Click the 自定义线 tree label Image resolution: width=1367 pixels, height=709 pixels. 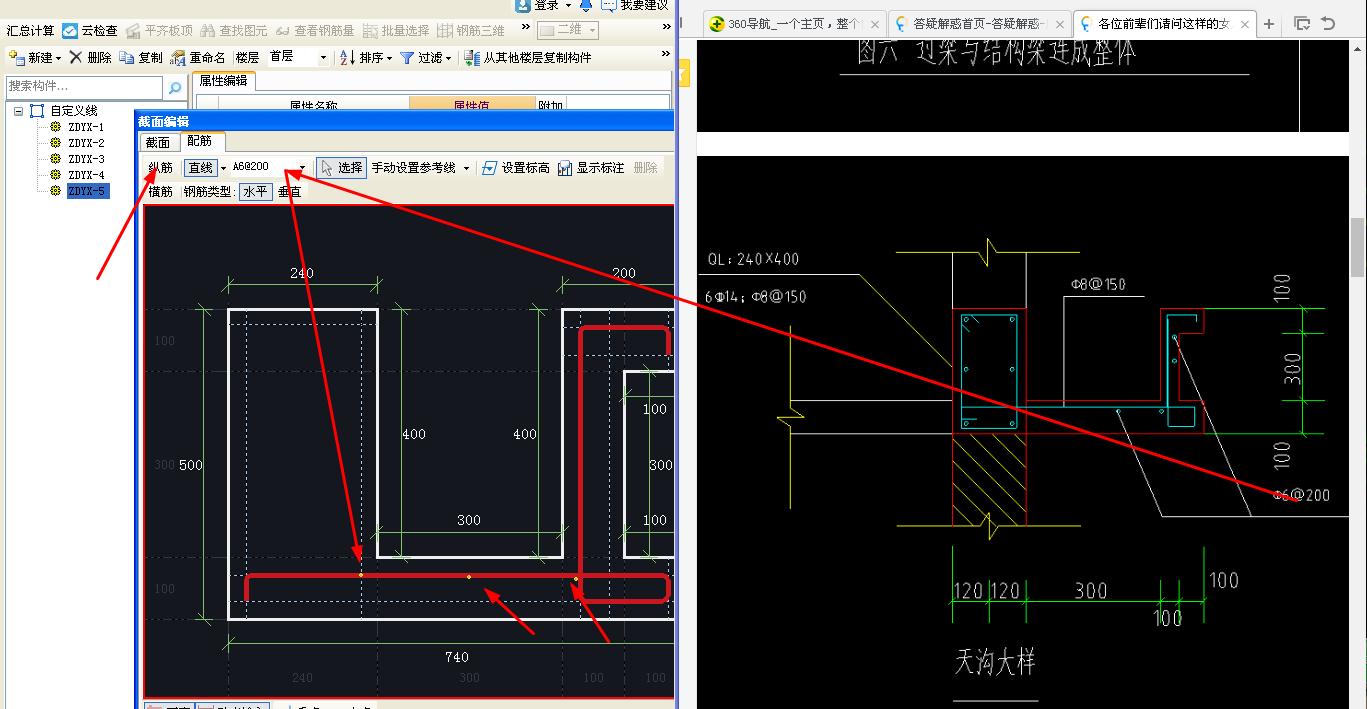point(74,111)
